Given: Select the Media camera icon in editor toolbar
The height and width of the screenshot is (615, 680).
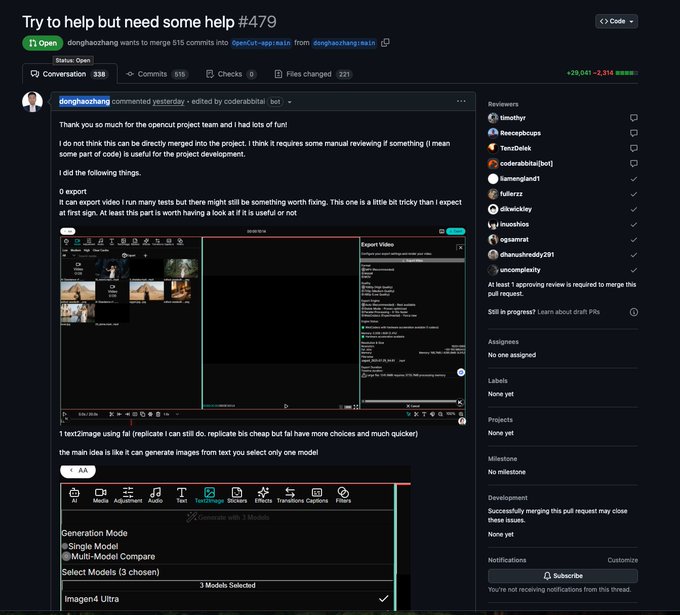Looking at the screenshot, I should pyautogui.click(x=101, y=495).
